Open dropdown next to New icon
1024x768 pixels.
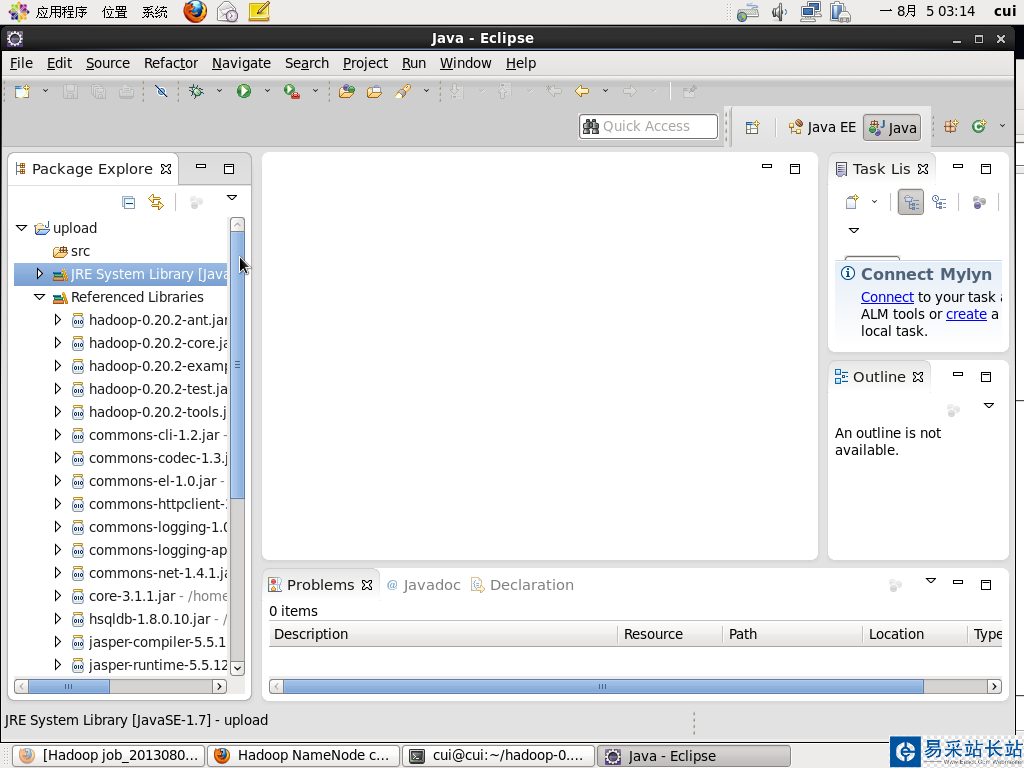(45, 91)
